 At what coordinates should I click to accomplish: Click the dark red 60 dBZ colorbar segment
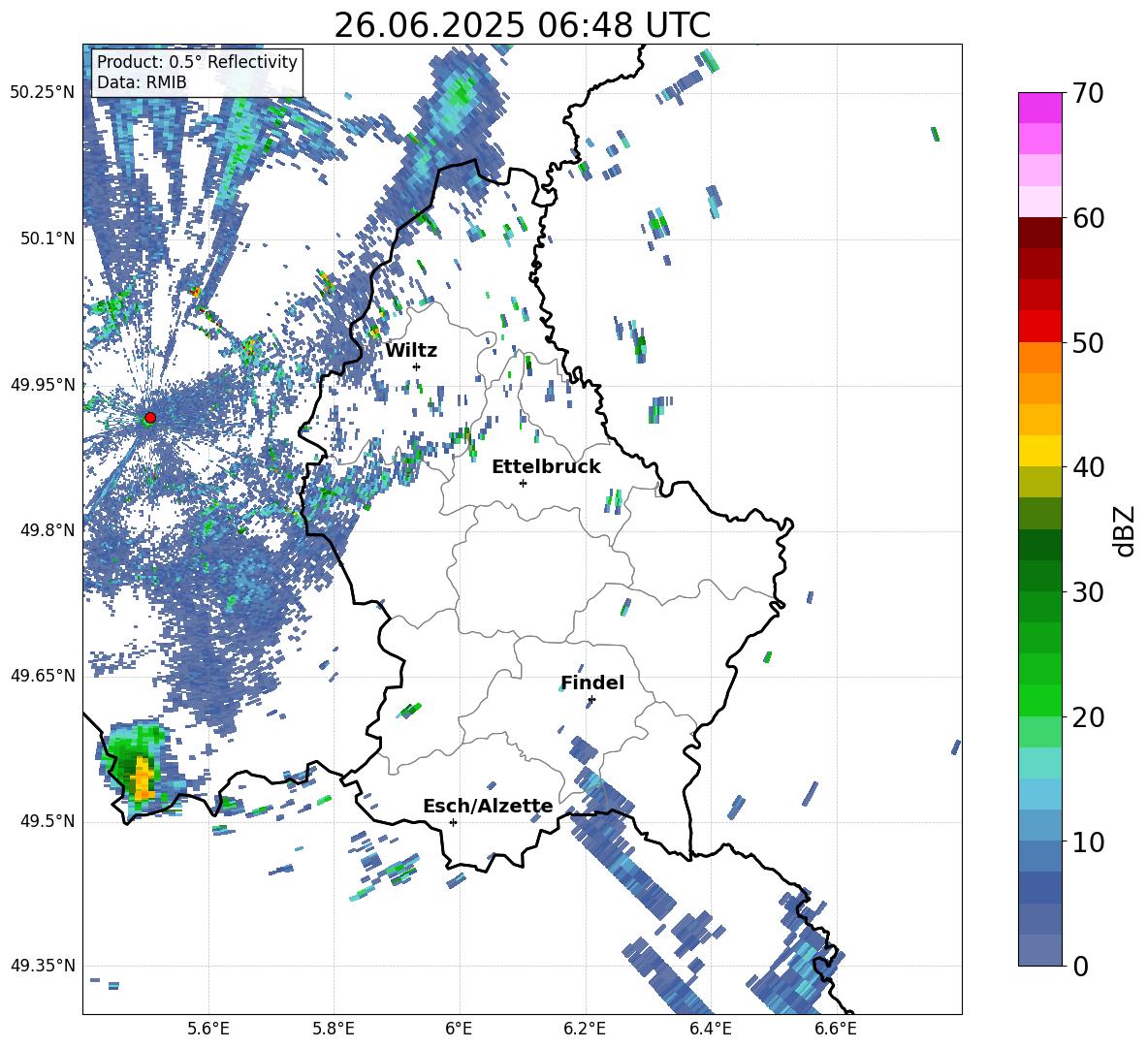point(1039,233)
